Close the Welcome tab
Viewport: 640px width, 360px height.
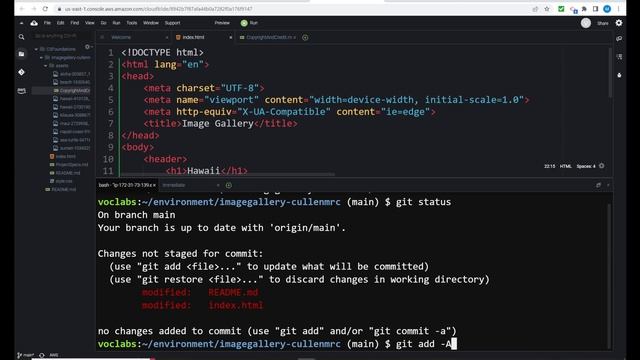pos(167,38)
